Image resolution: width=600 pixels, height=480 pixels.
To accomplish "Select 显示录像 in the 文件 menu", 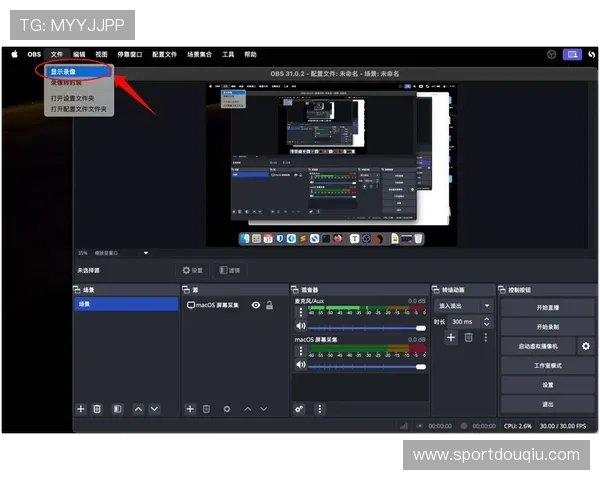I will pyautogui.click(x=64, y=72).
